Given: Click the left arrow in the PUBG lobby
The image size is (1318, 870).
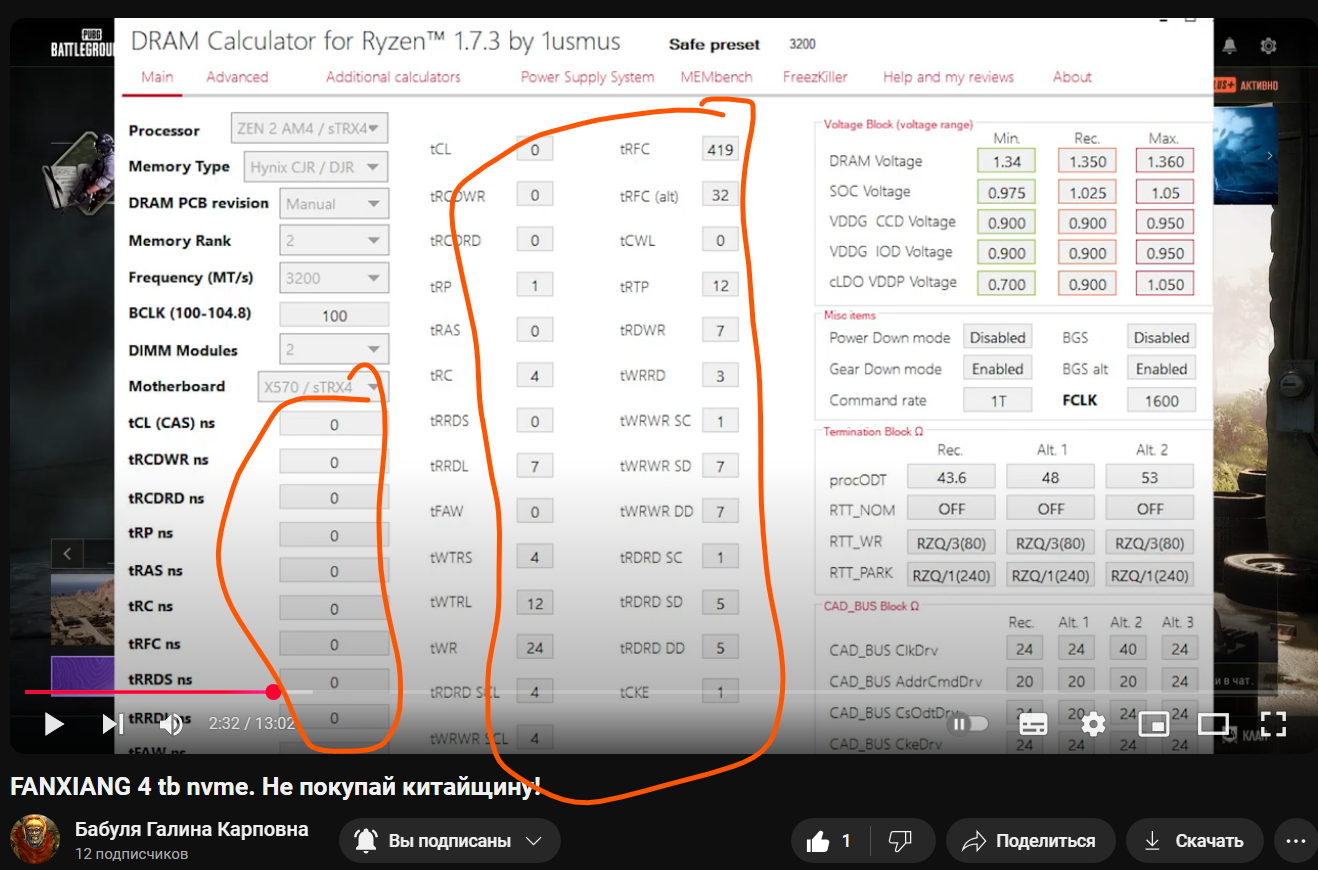Looking at the screenshot, I should (x=67, y=553).
